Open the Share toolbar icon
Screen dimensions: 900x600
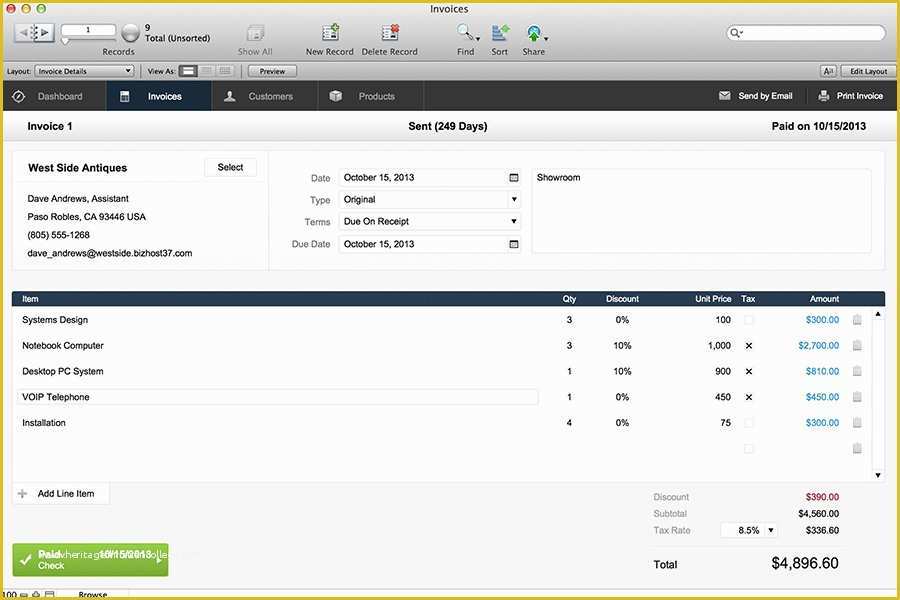click(x=534, y=33)
